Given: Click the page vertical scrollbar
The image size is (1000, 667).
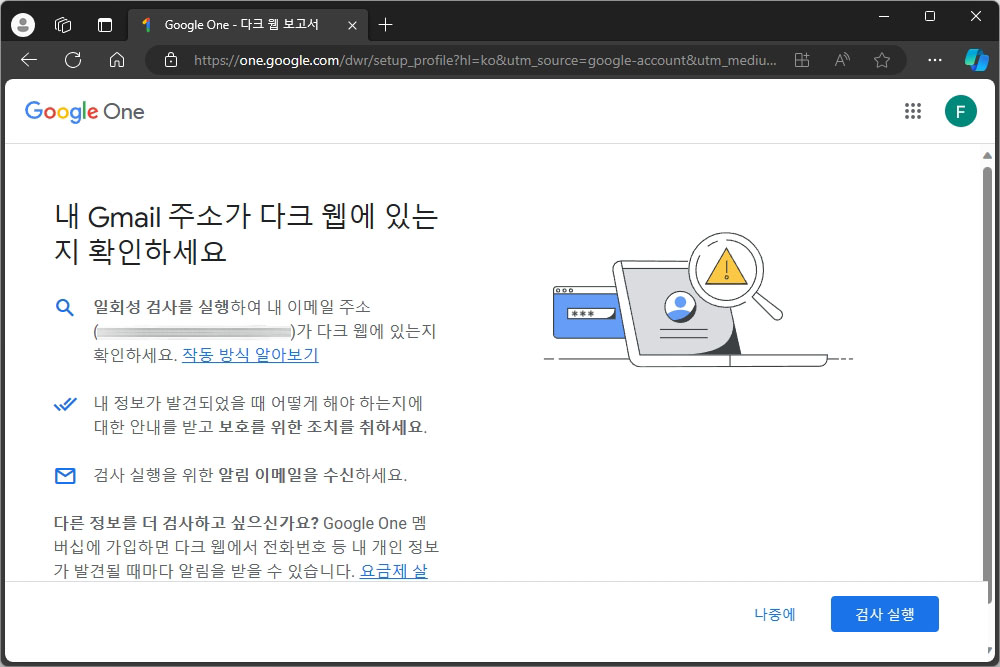Looking at the screenshot, I should click(x=987, y=385).
